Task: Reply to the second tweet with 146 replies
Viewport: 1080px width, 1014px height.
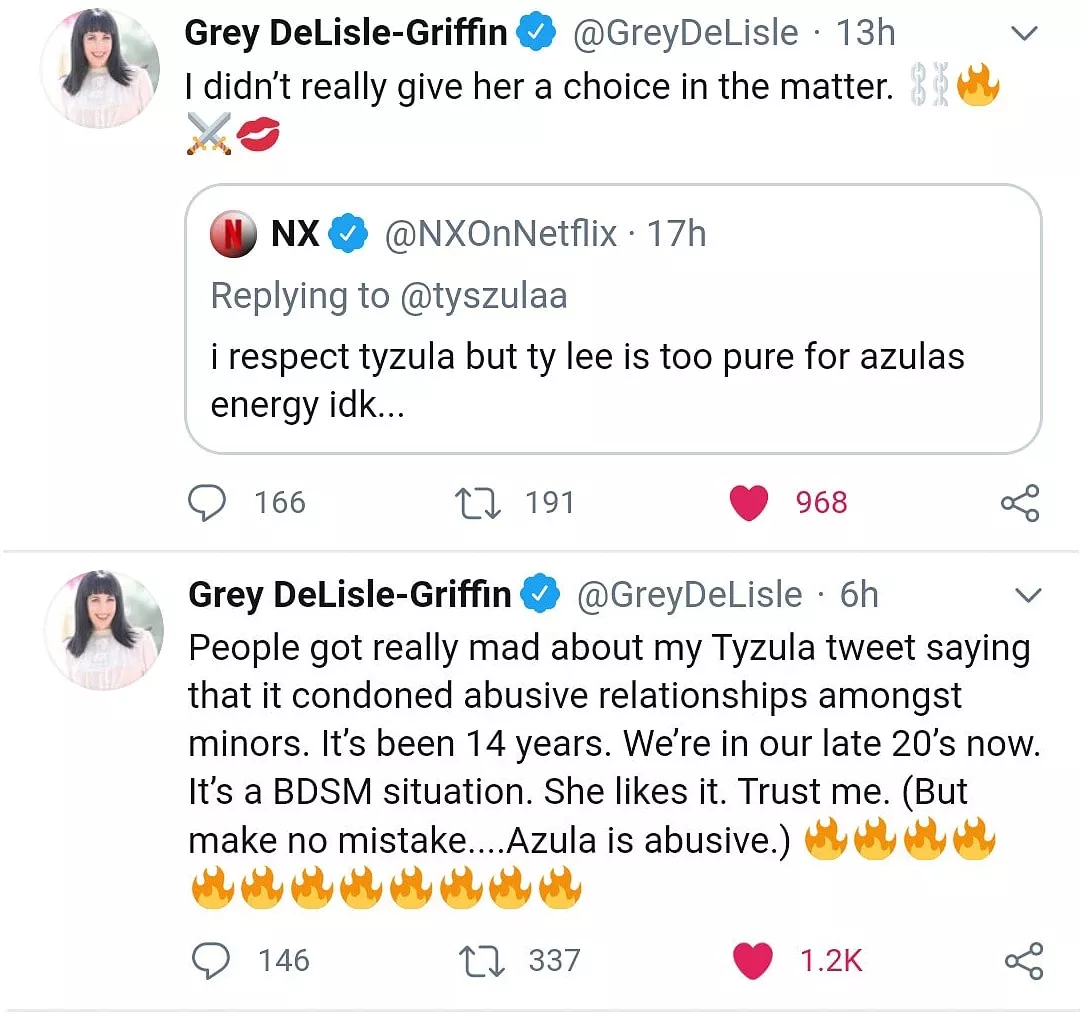Action: [210, 960]
